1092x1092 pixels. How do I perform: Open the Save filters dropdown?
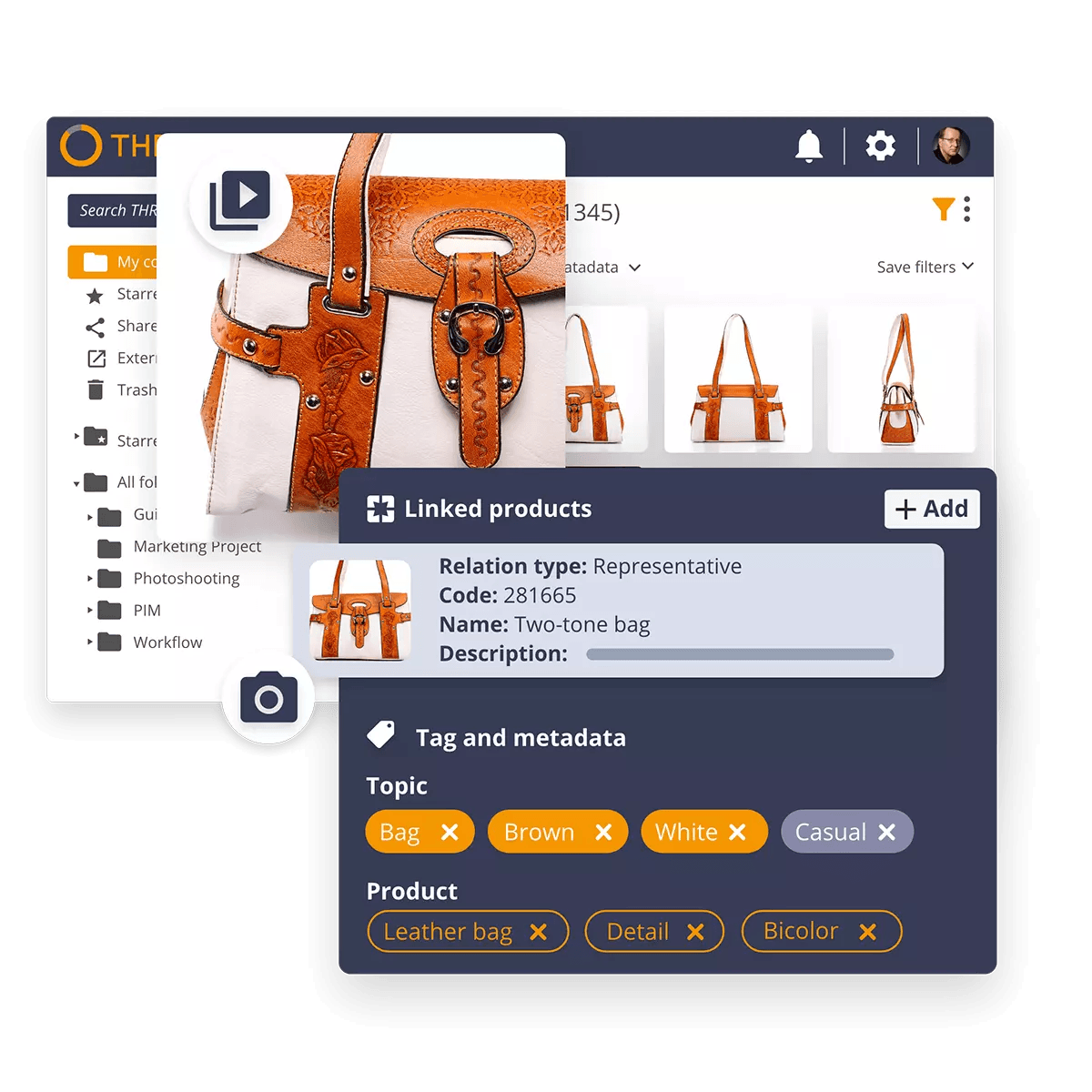[925, 267]
